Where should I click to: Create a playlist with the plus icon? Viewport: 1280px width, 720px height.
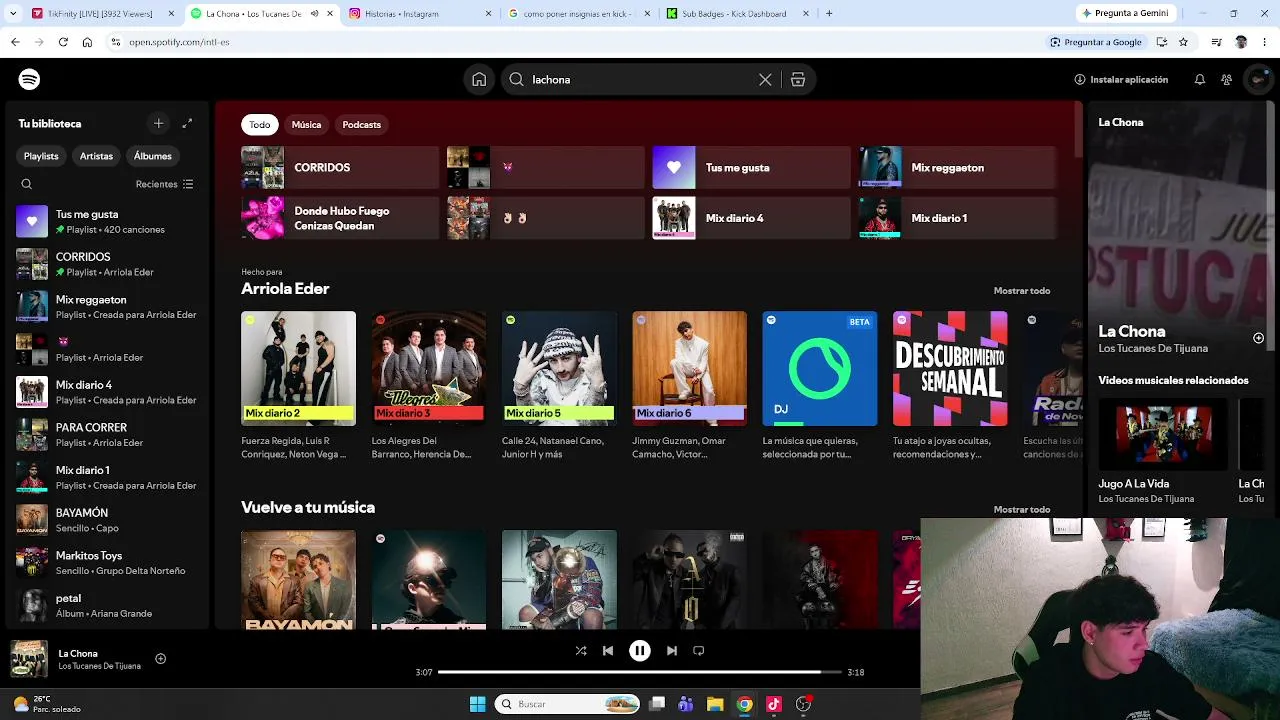158,123
